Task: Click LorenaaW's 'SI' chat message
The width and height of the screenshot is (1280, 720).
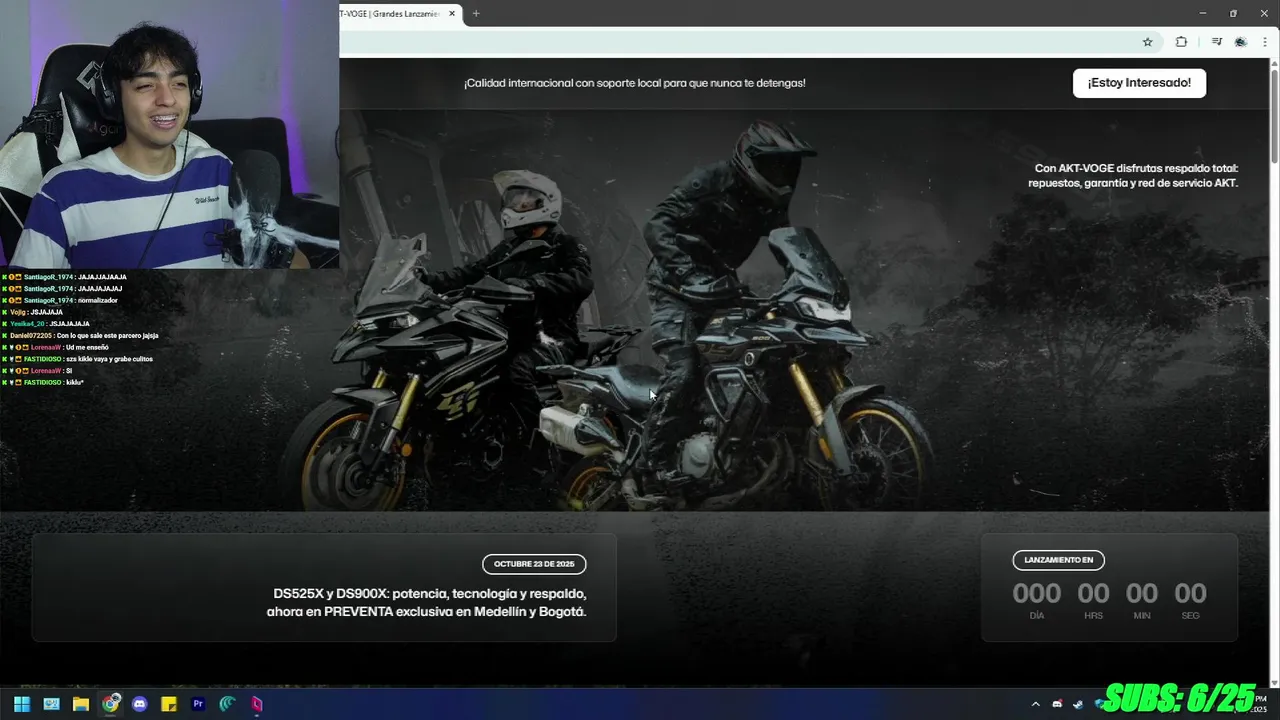Action: click(37, 371)
